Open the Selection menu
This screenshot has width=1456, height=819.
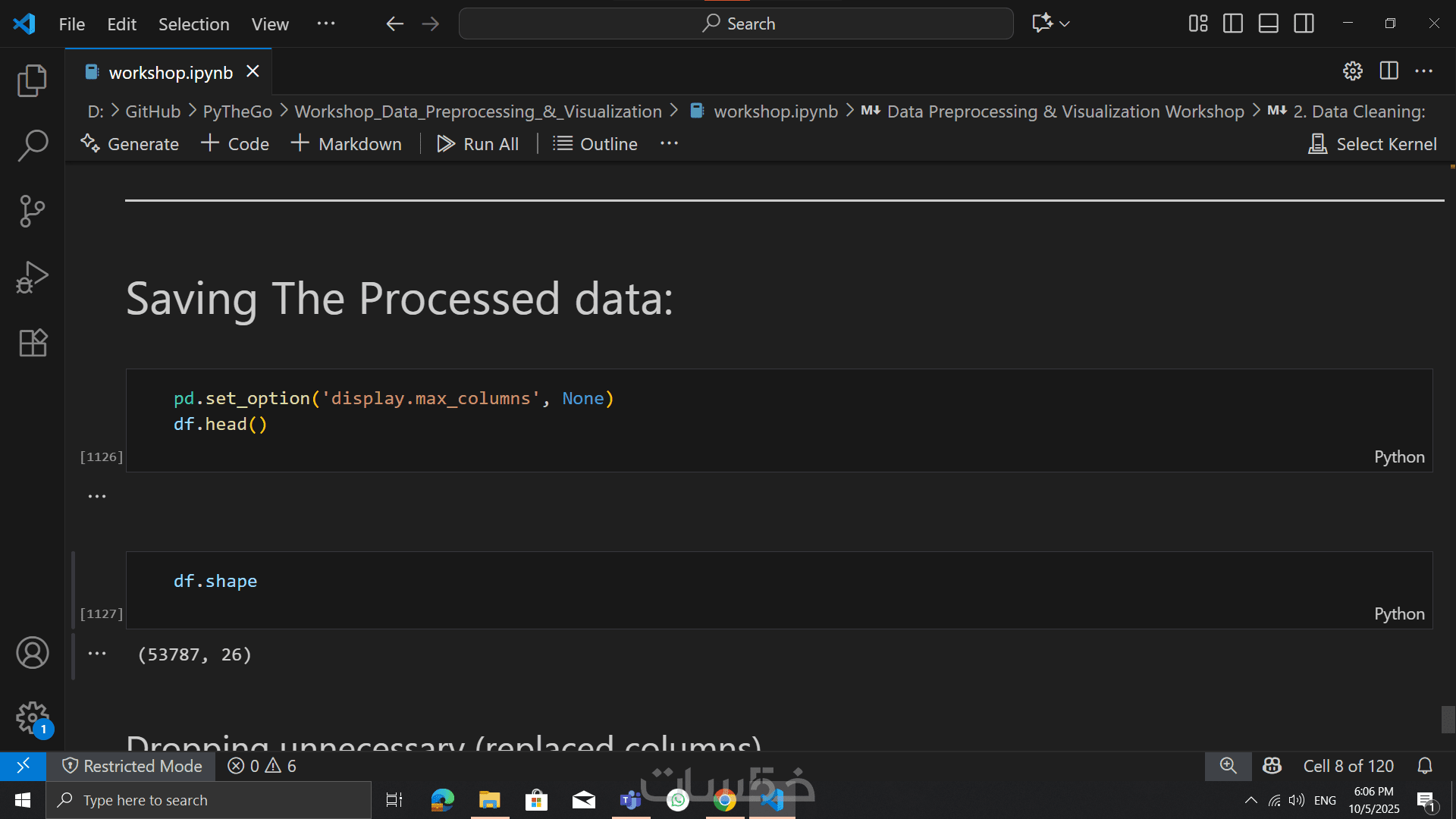(x=193, y=24)
